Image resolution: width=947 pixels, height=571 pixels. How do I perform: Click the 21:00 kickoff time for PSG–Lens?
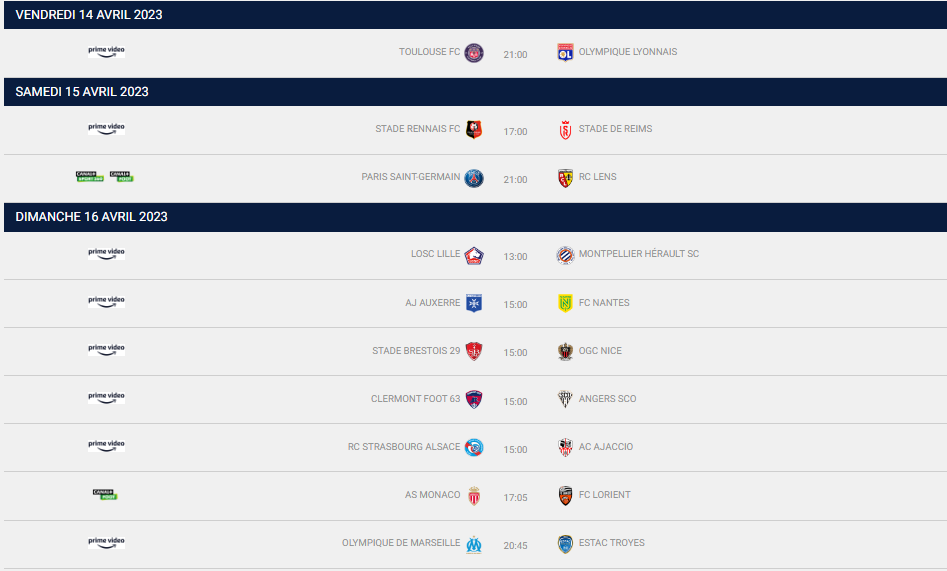click(515, 180)
